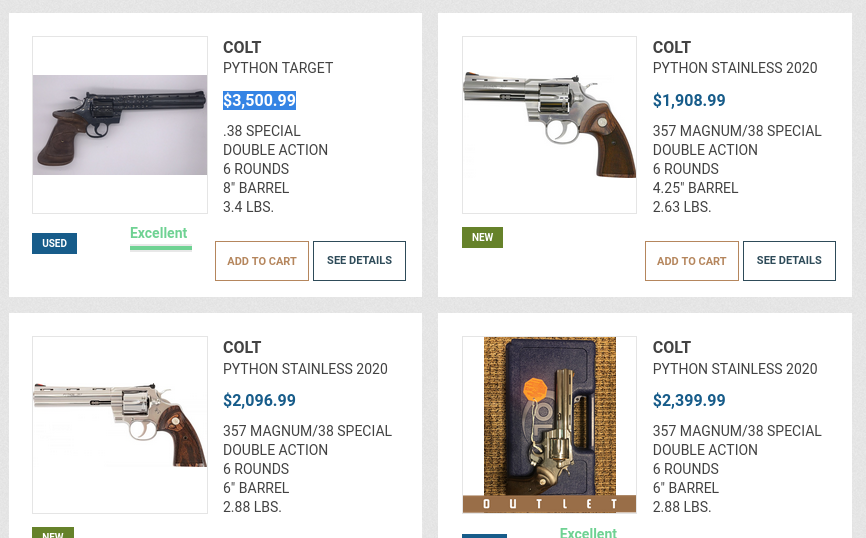Viewport: 866px width, 538px height.
Task: See details for the $1,908.99 Python Stainless
Action: pyautogui.click(x=789, y=261)
